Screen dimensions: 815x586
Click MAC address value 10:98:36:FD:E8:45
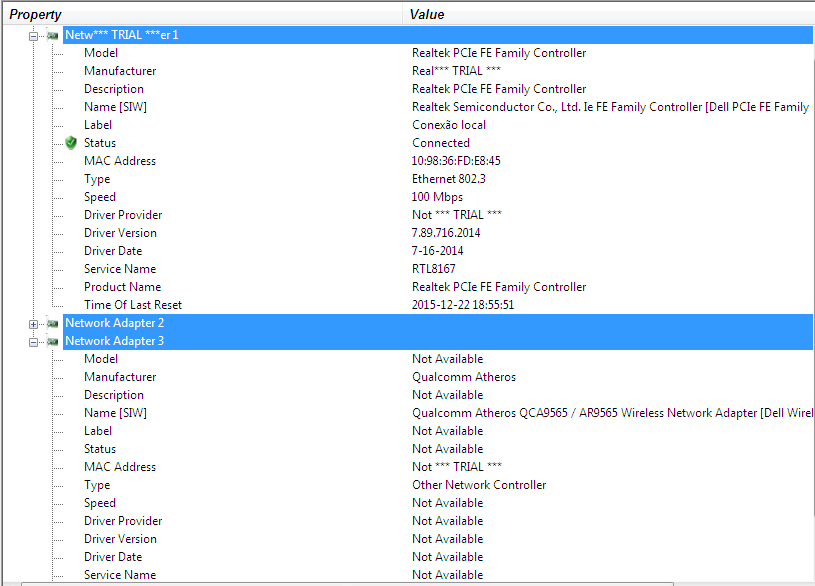point(456,161)
